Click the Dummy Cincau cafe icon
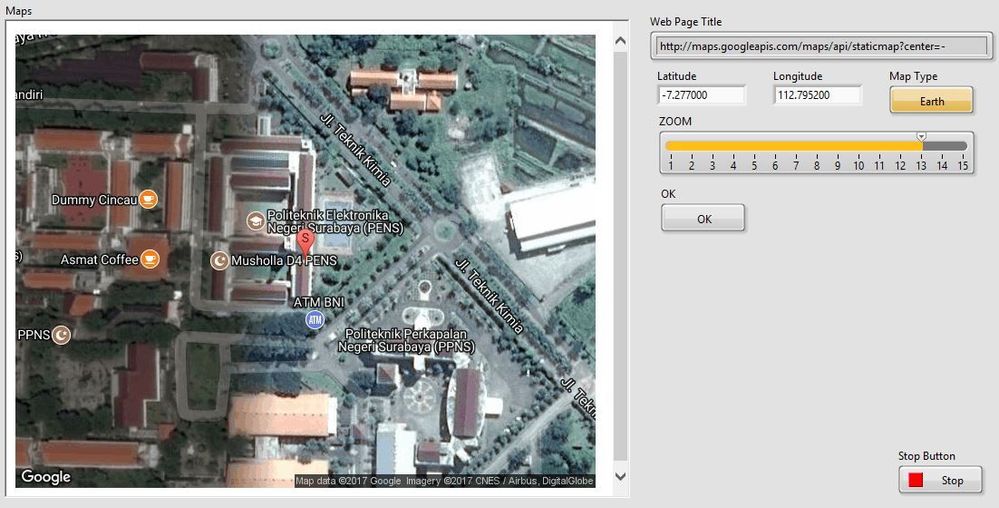Viewport: 999px width, 508px height. [148, 200]
